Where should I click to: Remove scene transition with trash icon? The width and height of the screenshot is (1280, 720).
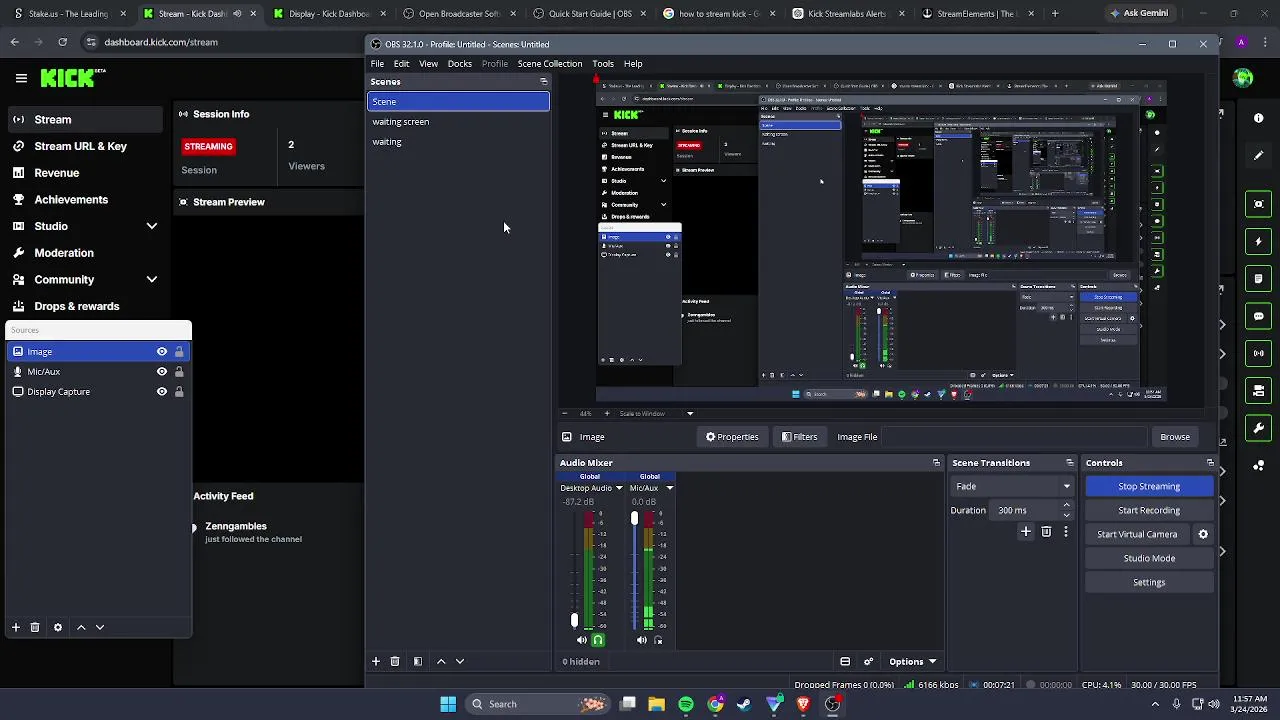[x=1046, y=532]
